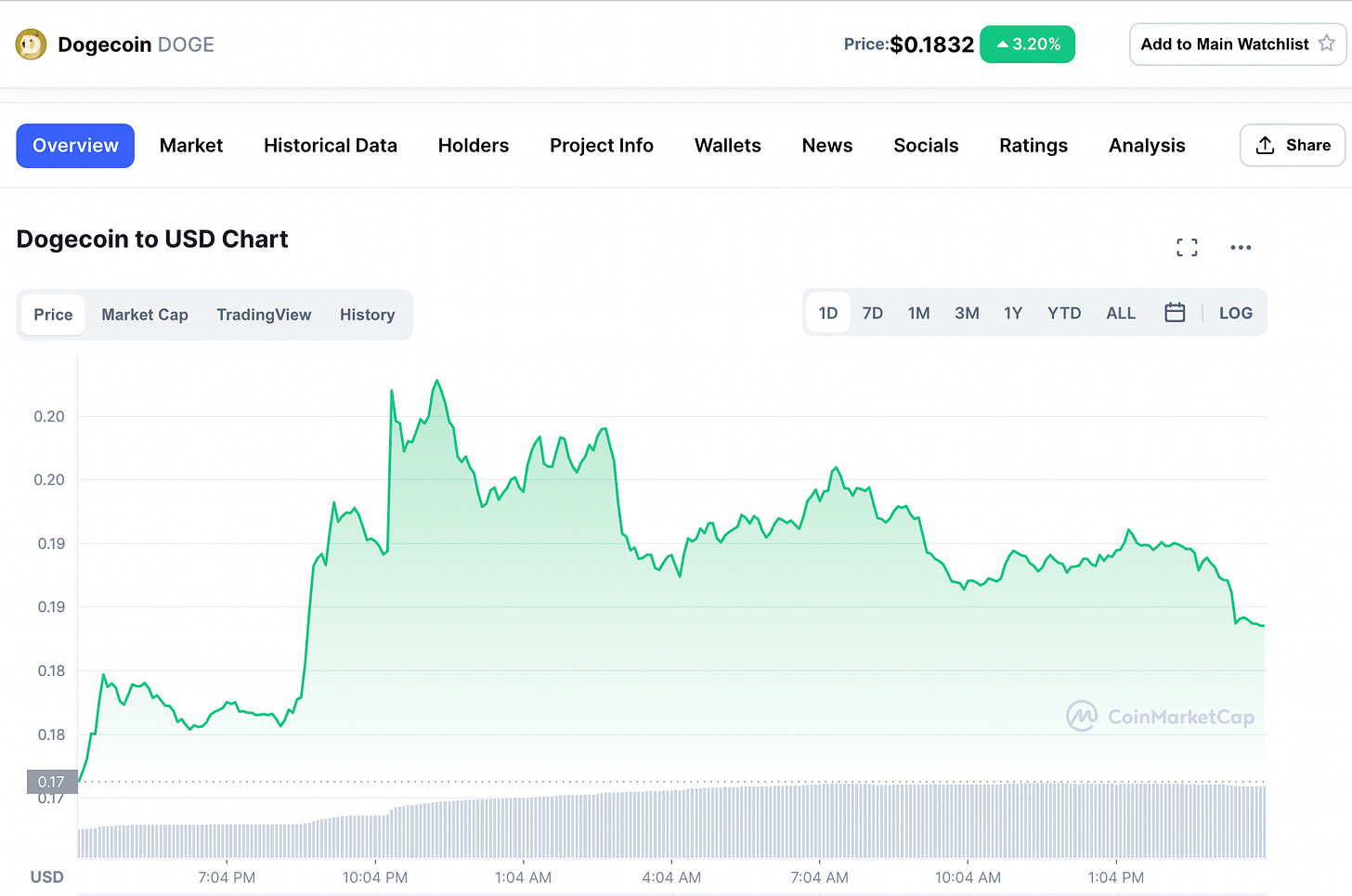Open the three-dot chart options menu
The width and height of the screenshot is (1352, 896).
(x=1241, y=247)
